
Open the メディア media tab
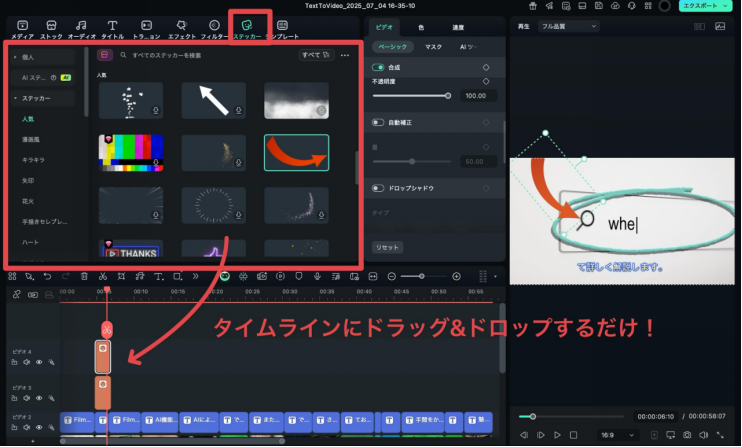pyautogui.click(x=22, y=29)
